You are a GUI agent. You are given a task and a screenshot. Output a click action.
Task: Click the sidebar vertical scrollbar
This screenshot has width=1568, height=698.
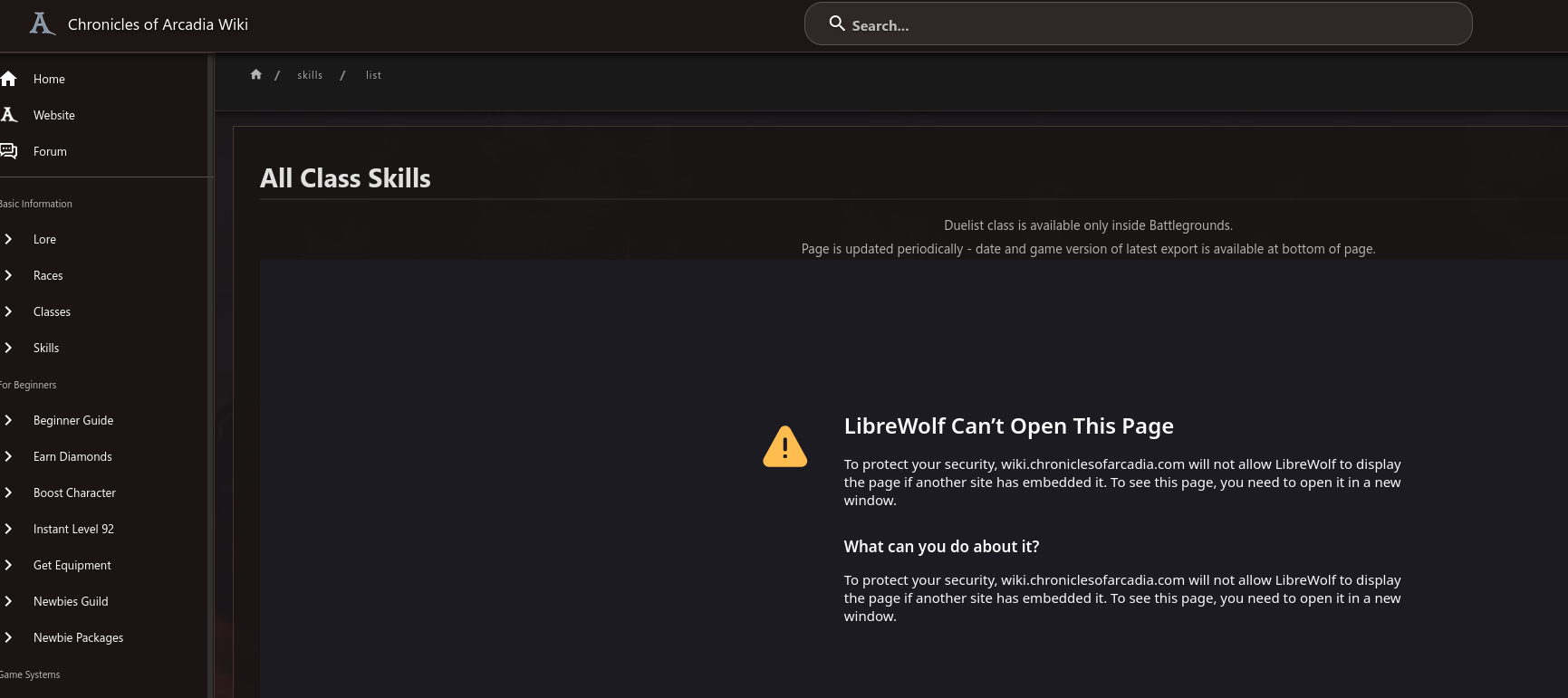pyautogui.click(x=210, y=376)
